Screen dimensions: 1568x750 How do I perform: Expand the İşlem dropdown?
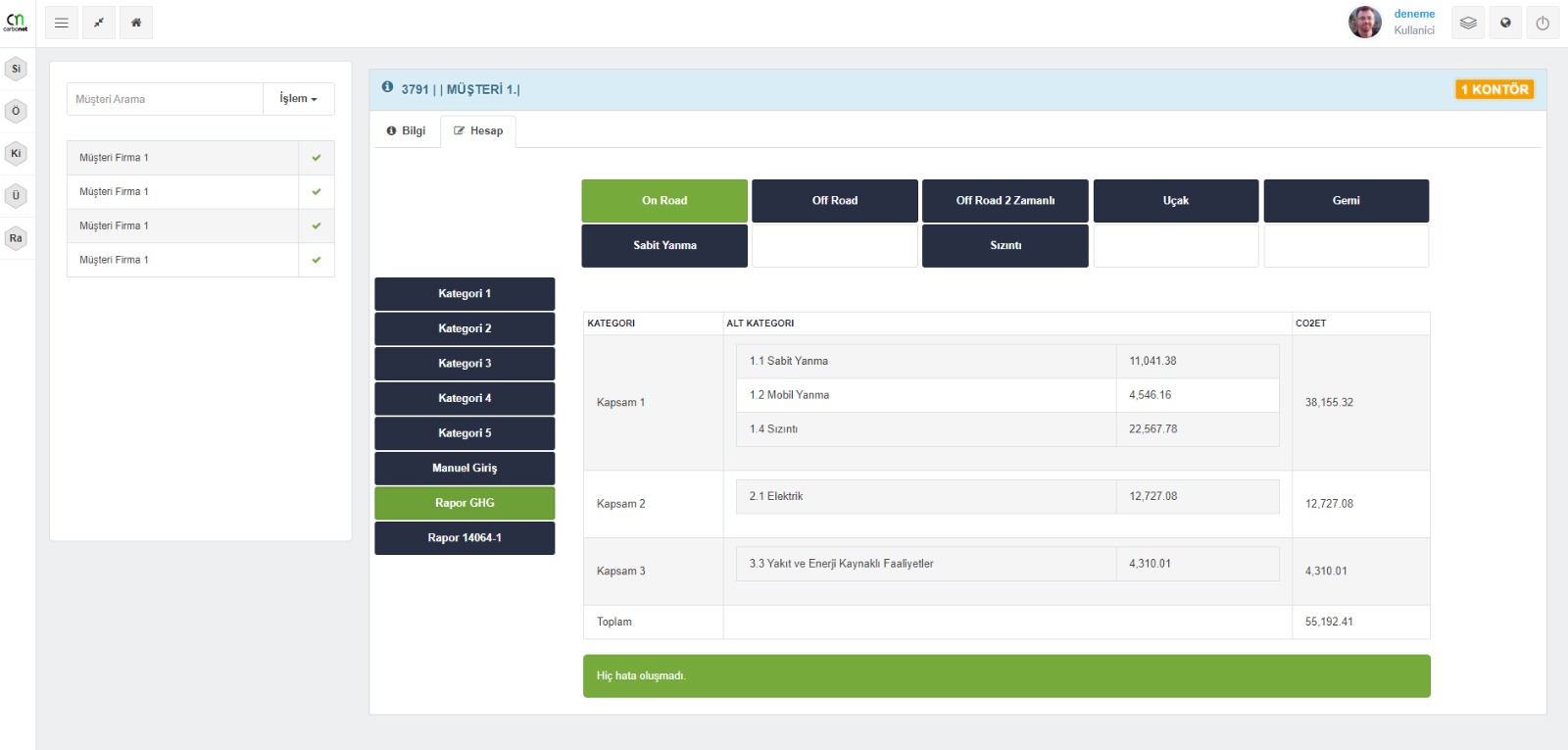point(298,99)
